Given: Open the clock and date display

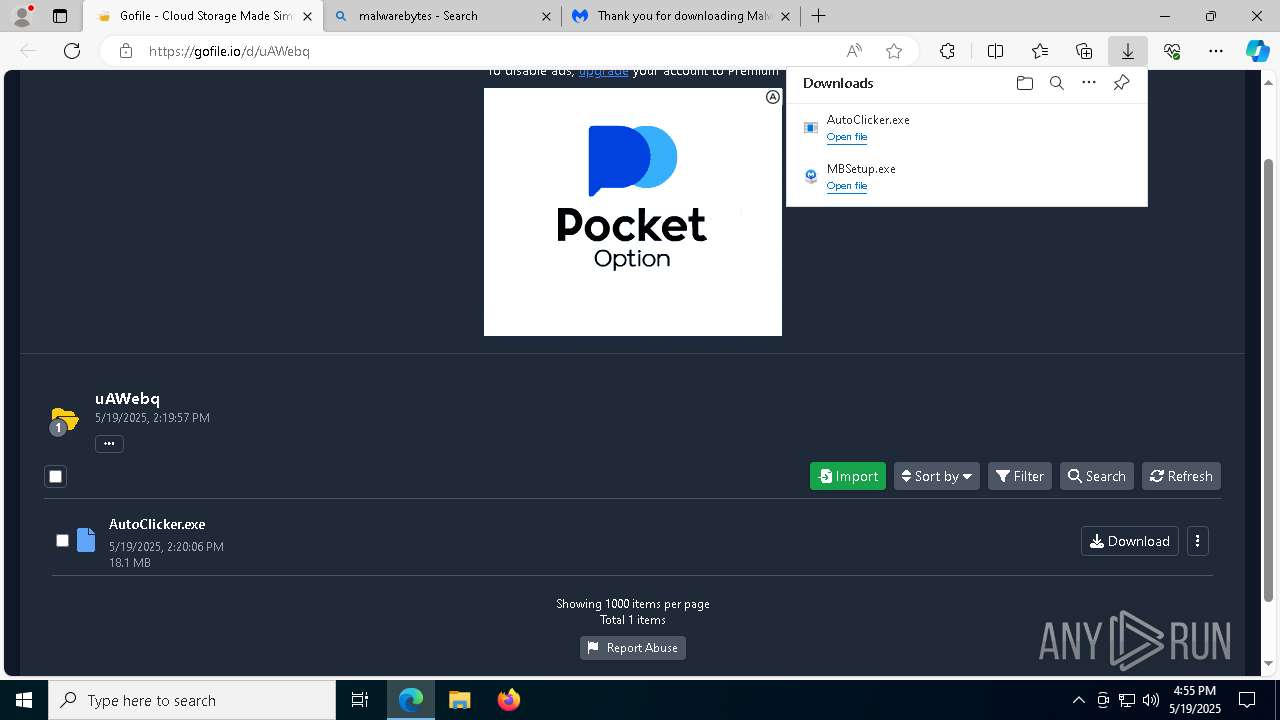Looking at the screenshot, I should click(1197, 700).
